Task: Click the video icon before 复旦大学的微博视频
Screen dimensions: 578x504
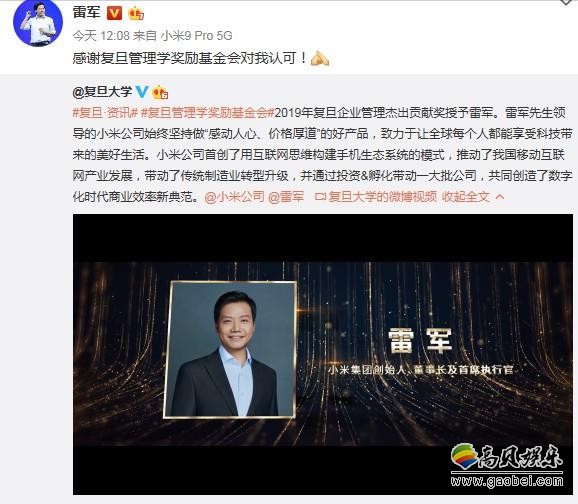Action: (320, 197)
